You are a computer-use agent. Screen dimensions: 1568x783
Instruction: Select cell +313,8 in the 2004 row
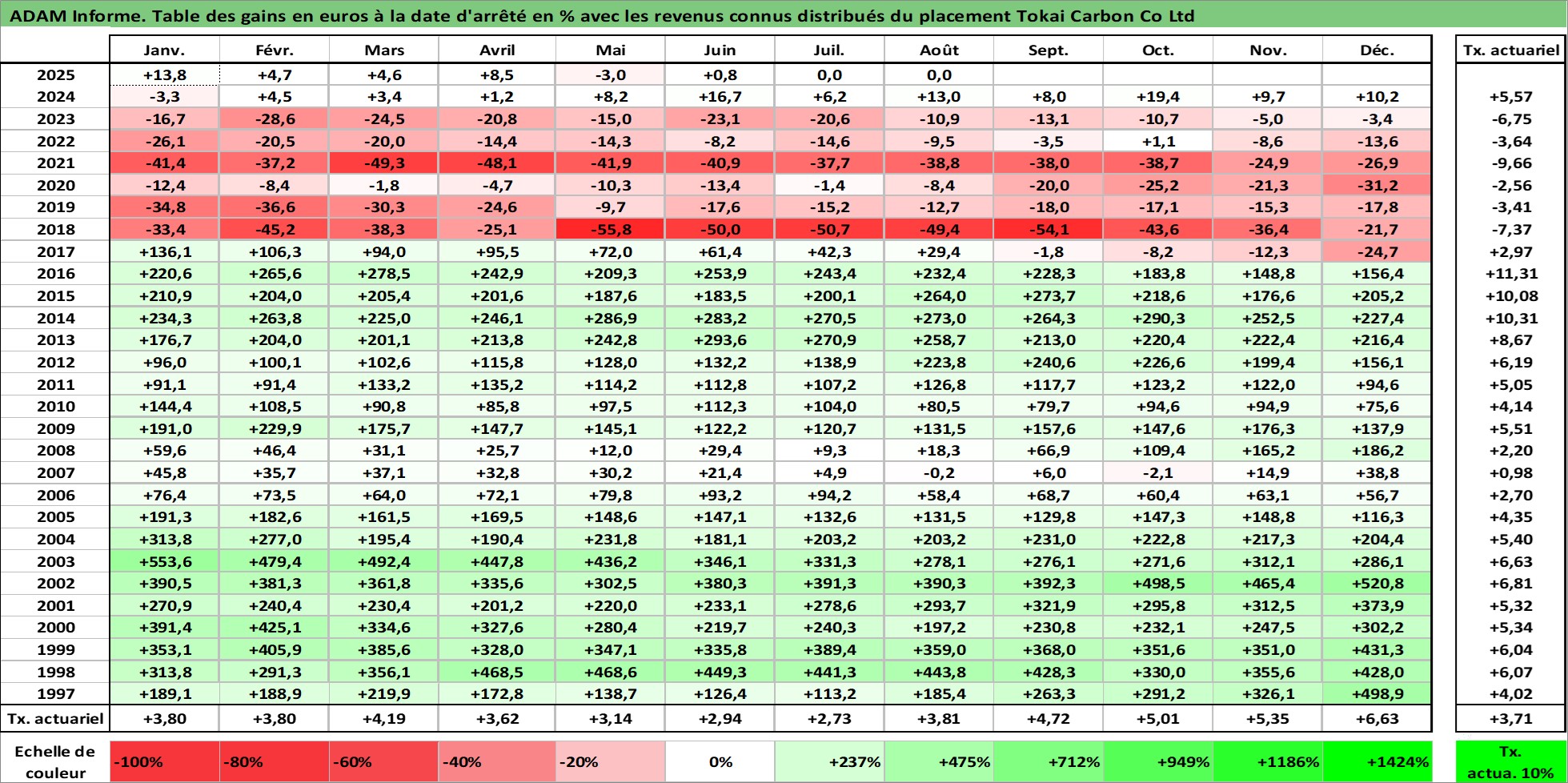[164, 540]
